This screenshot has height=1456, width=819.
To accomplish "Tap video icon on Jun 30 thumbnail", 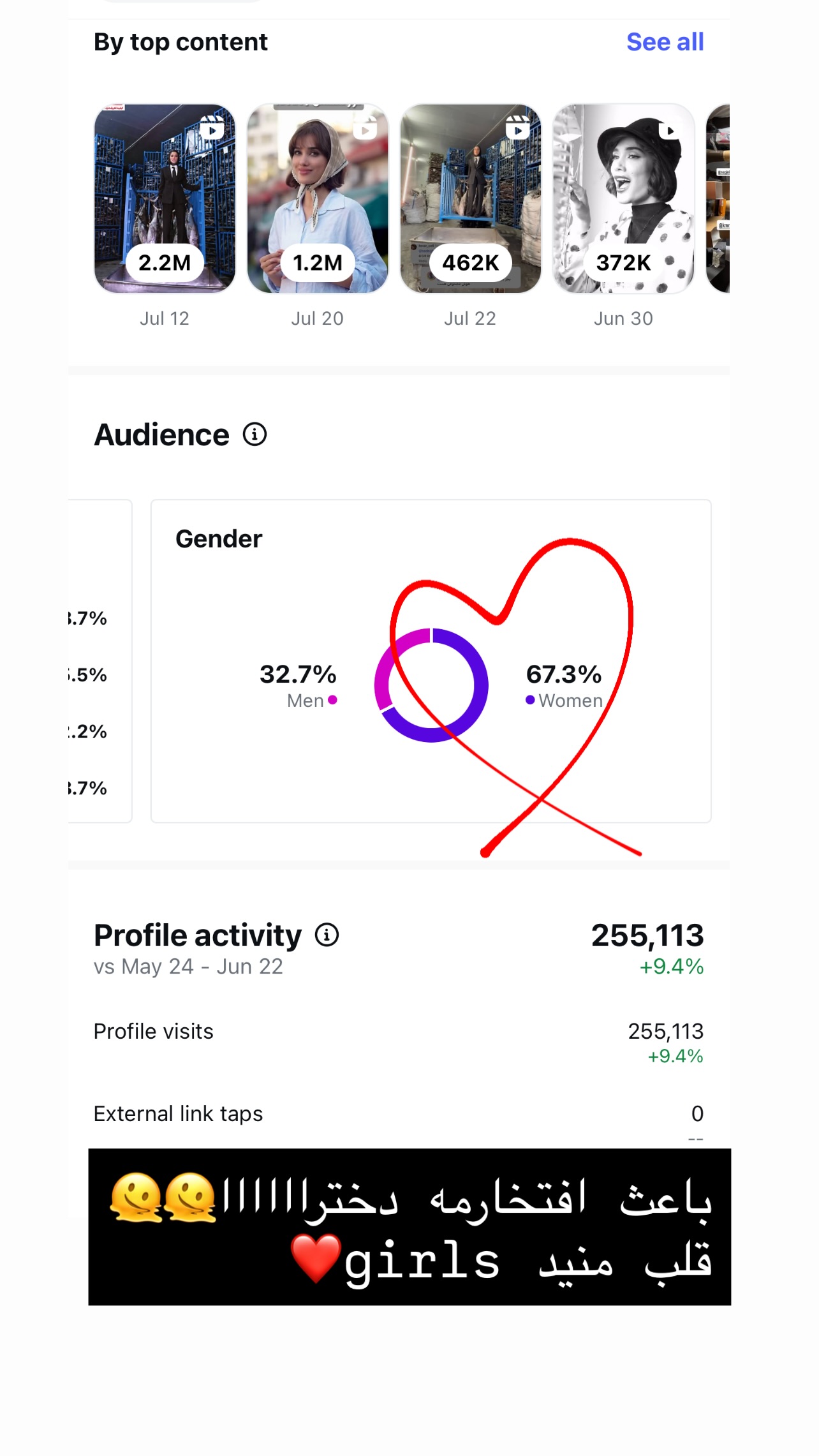I will point(670,130).
